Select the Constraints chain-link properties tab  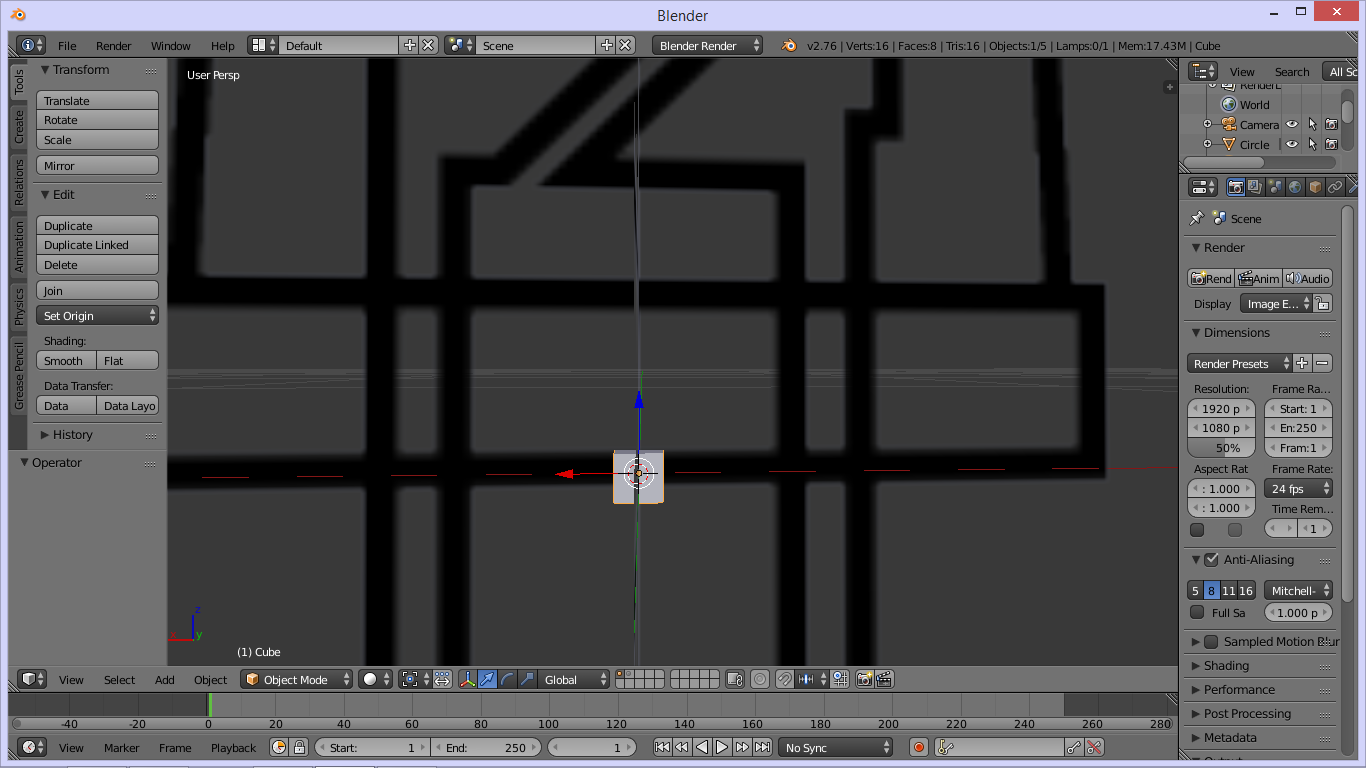1335,188
